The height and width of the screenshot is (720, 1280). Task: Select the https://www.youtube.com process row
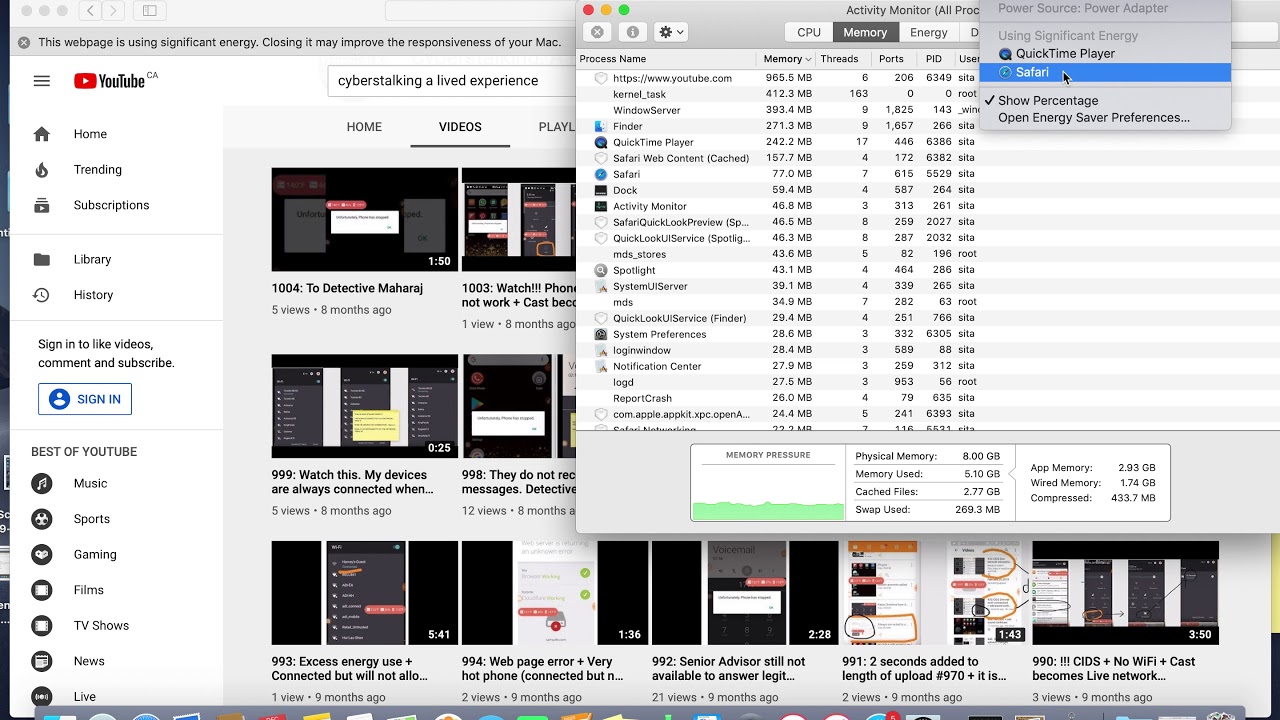[x=778, y=78]
